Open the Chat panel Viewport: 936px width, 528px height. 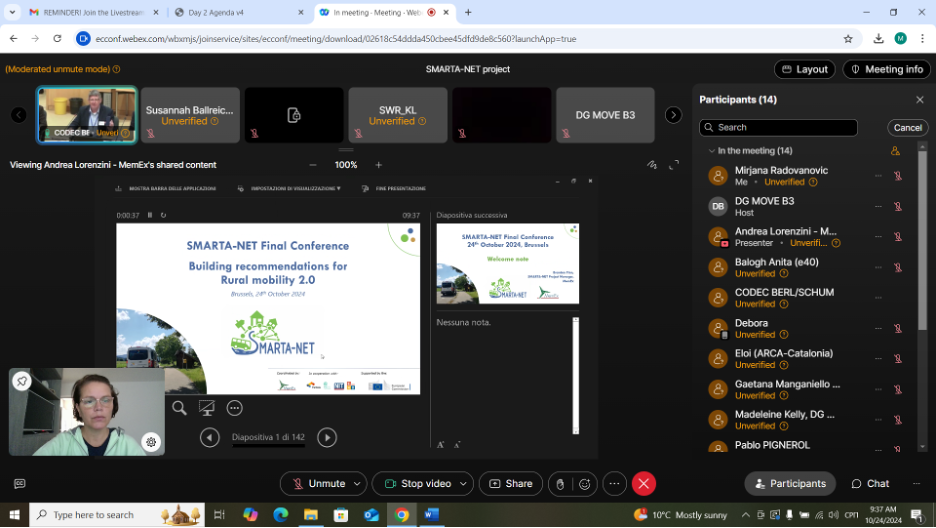(x=870, y=483)
